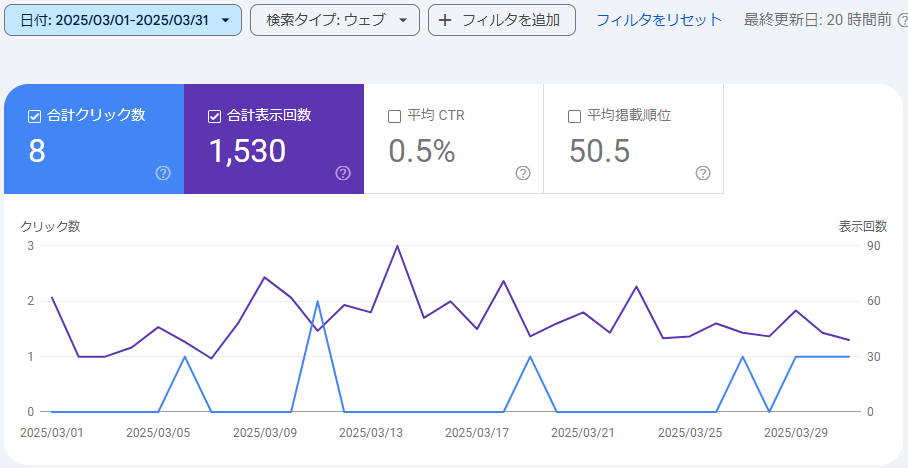Click the フィルタをリセット link
Image resolution: width=908 pixels, height=468 pixels.
[x=659, y=20]
